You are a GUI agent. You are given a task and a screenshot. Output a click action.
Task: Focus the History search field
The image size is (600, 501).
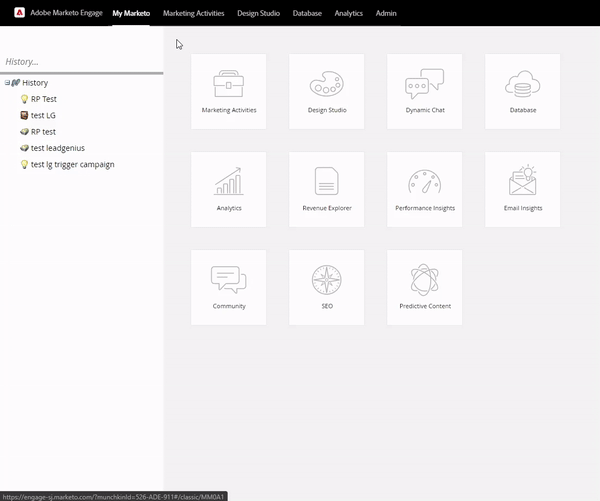coord(82,62)
